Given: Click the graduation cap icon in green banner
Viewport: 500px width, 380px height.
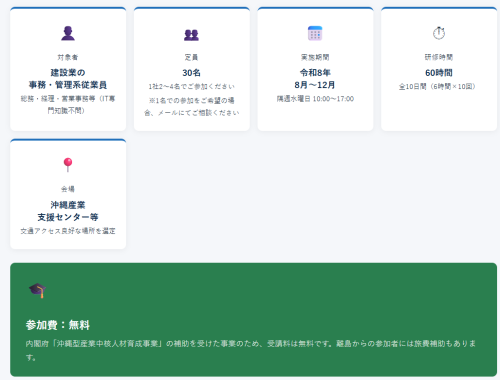Looking at the screenshot, I should [x=37, y=290].
